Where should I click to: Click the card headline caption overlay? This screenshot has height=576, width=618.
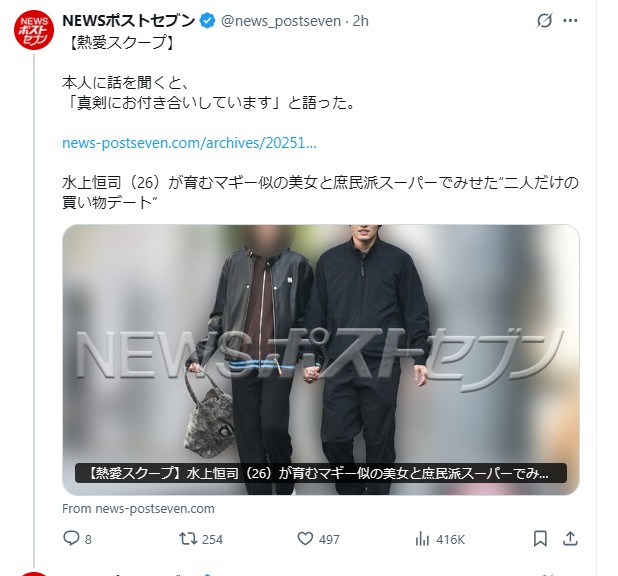pyautogui.click(x=321, y=473)
